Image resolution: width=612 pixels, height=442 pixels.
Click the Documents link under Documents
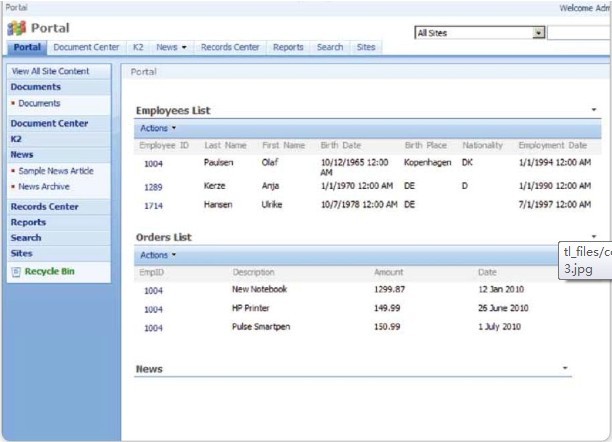[x=39, y=103]
